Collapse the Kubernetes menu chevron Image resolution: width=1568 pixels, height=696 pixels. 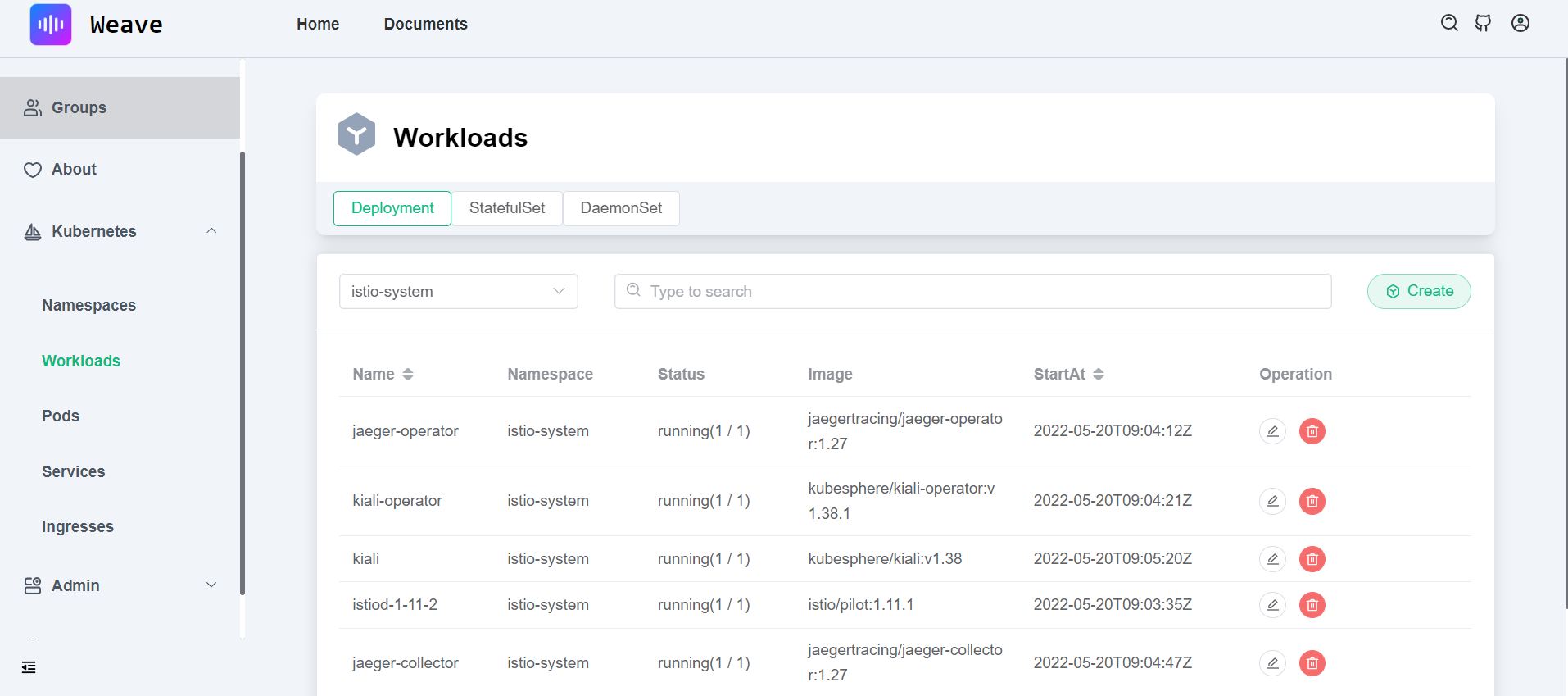point(211,231)
